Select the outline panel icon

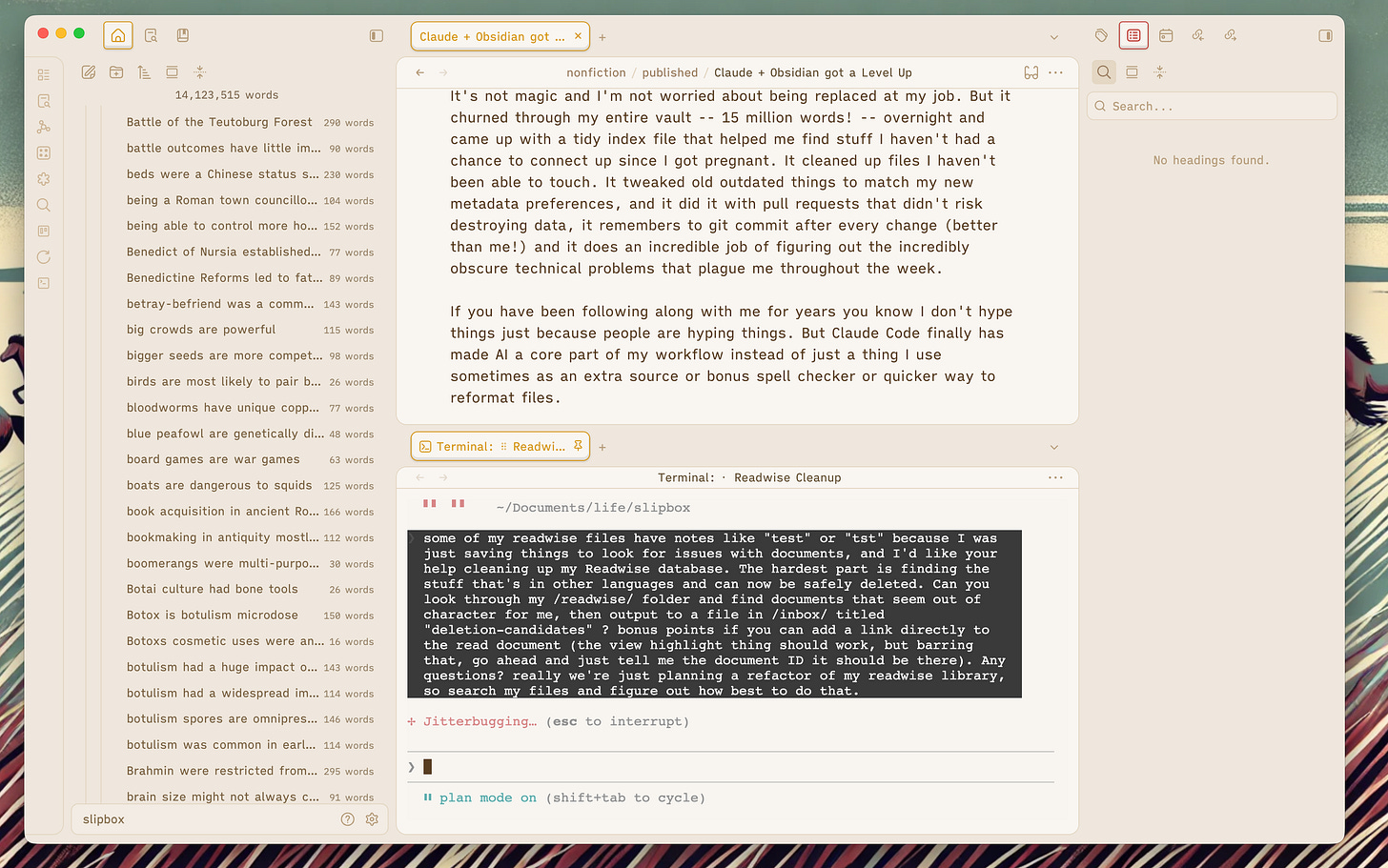[x=1133, y=35]
